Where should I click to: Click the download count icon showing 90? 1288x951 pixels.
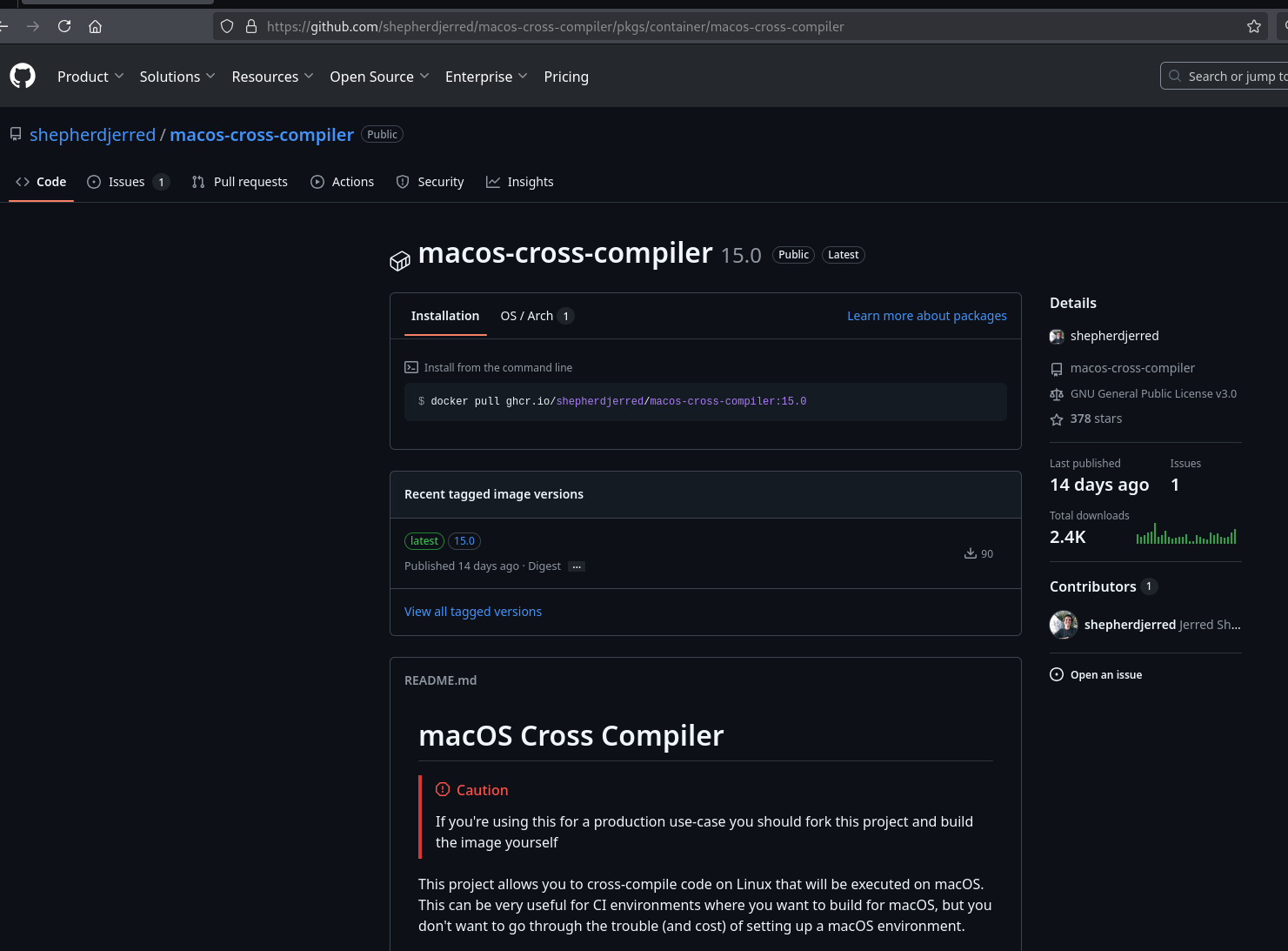[x=971, y=553]
